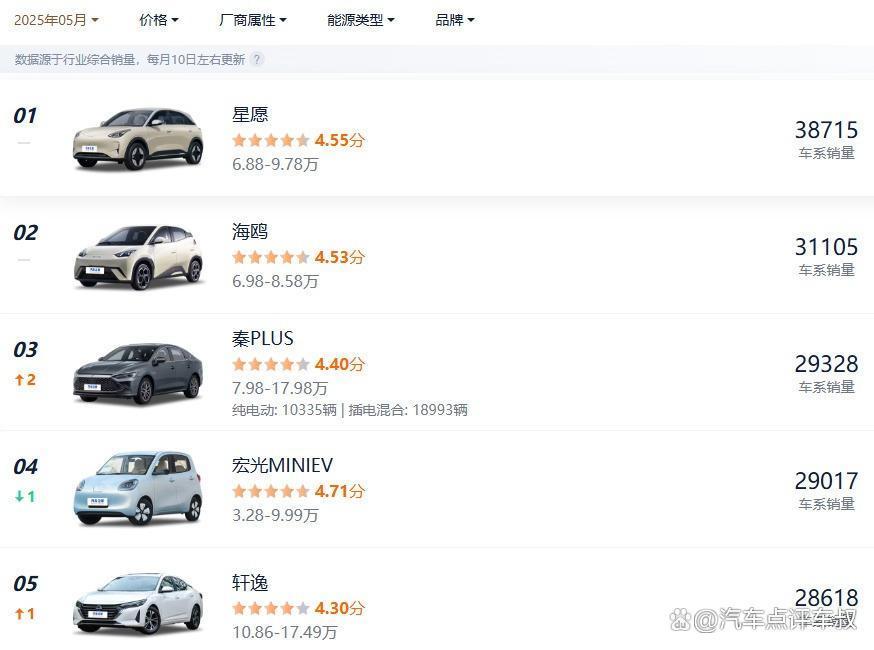
Task: Click the 秦PLUS title link
Action: (x=263, y=339)
